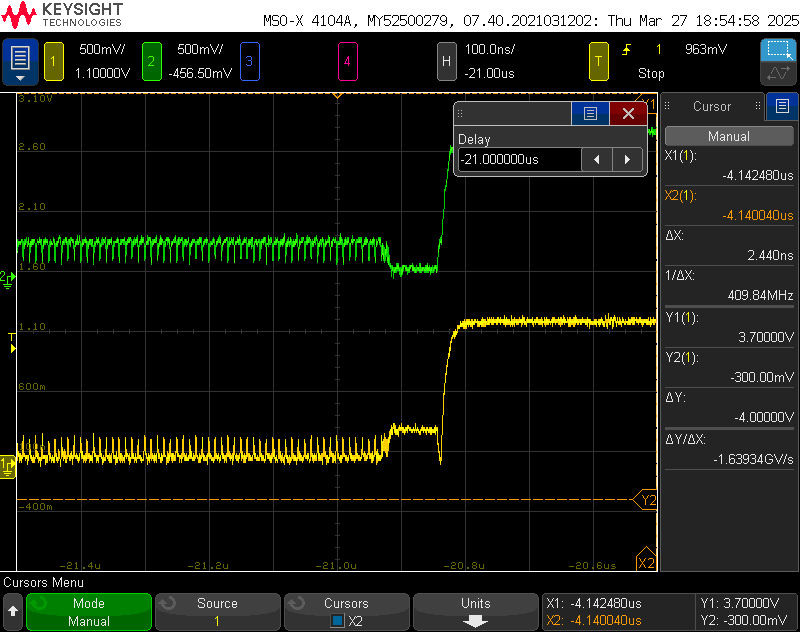800x632 pixels.
Task: Open the main menu icon at top left
Action: pos(20,61)
